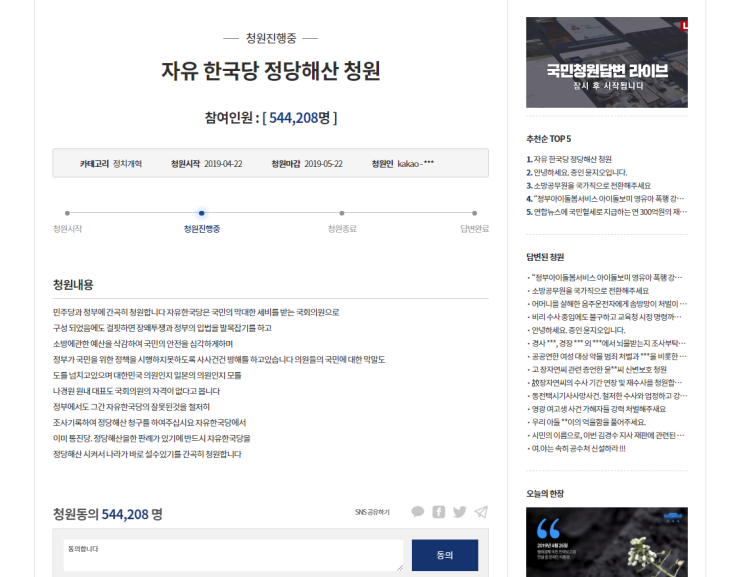Open answered petition 故장자연씨의 수사 기간 연장

coord(607,383)
